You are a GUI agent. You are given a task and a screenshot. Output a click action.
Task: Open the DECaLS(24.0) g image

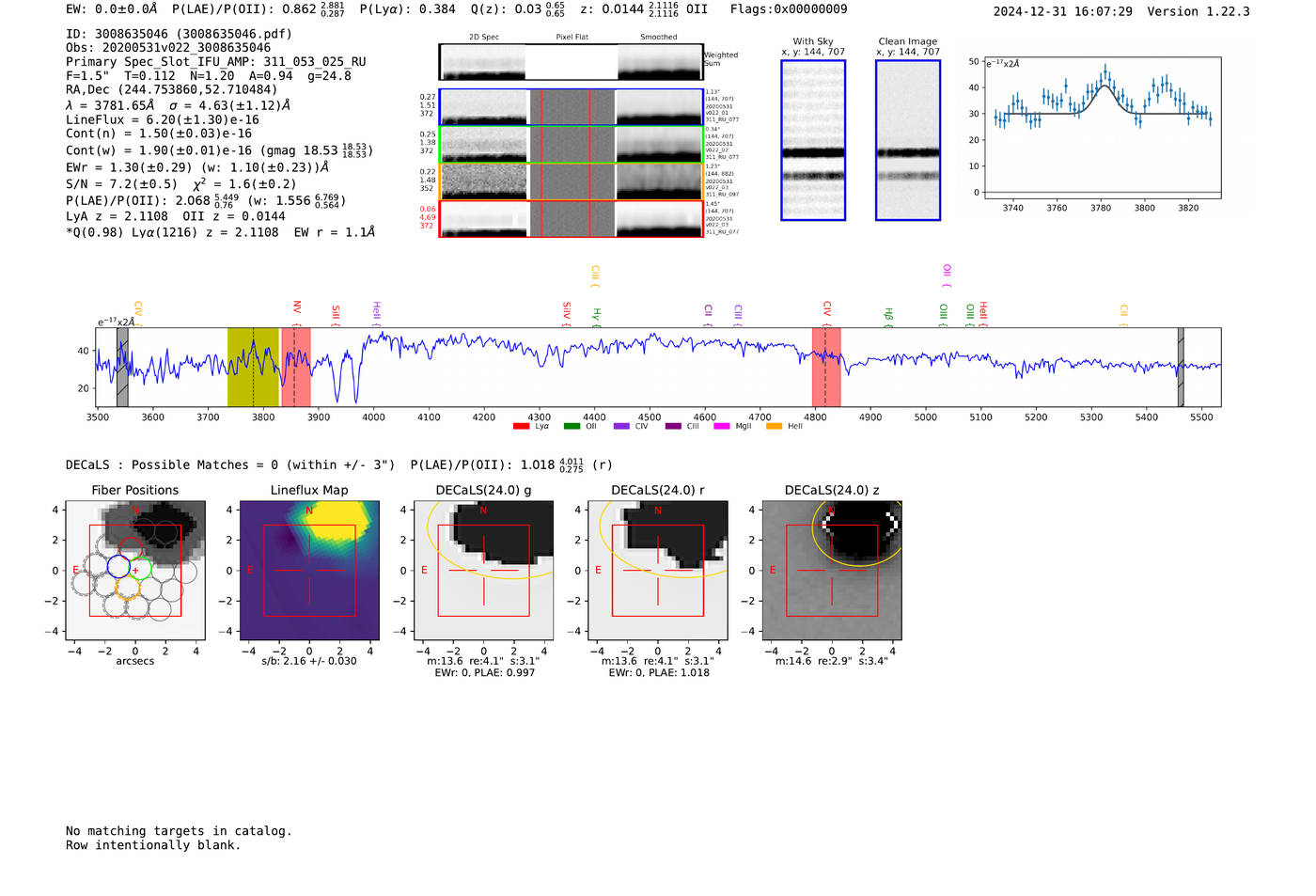(x=483, y=572)
